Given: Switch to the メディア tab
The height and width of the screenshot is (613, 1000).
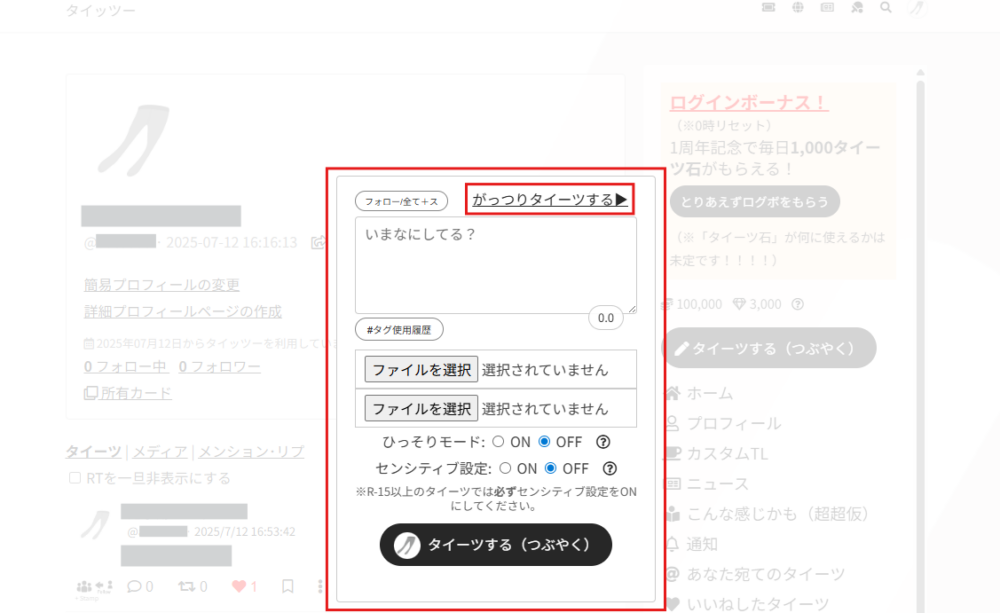Looking at the screenshot, I should pos(162,452).
